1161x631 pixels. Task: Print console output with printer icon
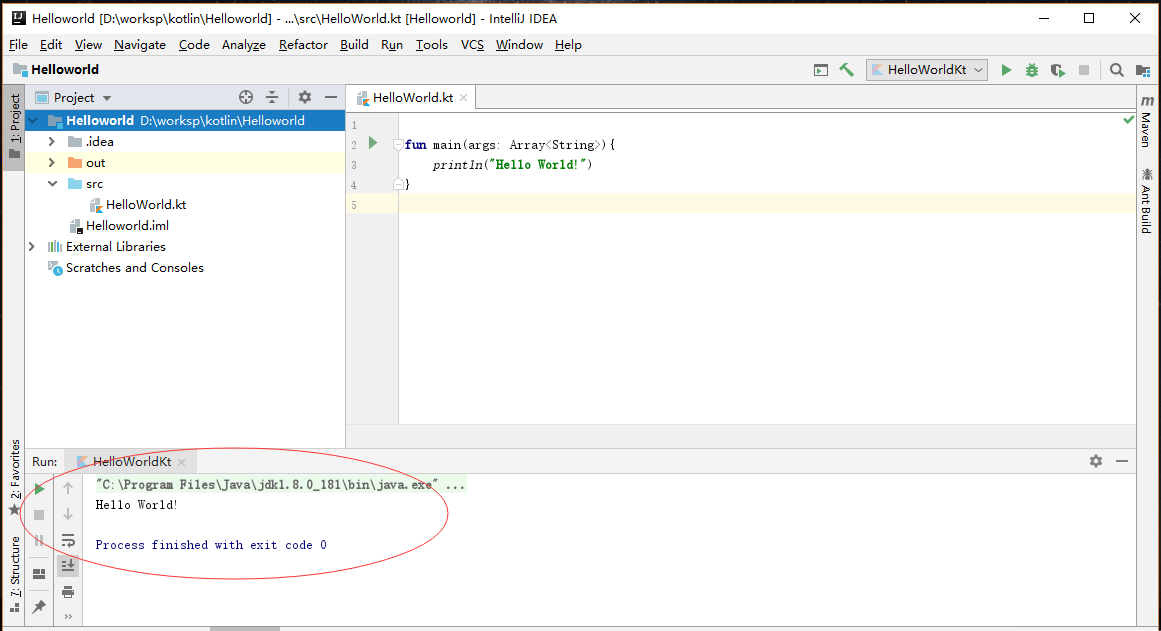[x=68, y=592]
